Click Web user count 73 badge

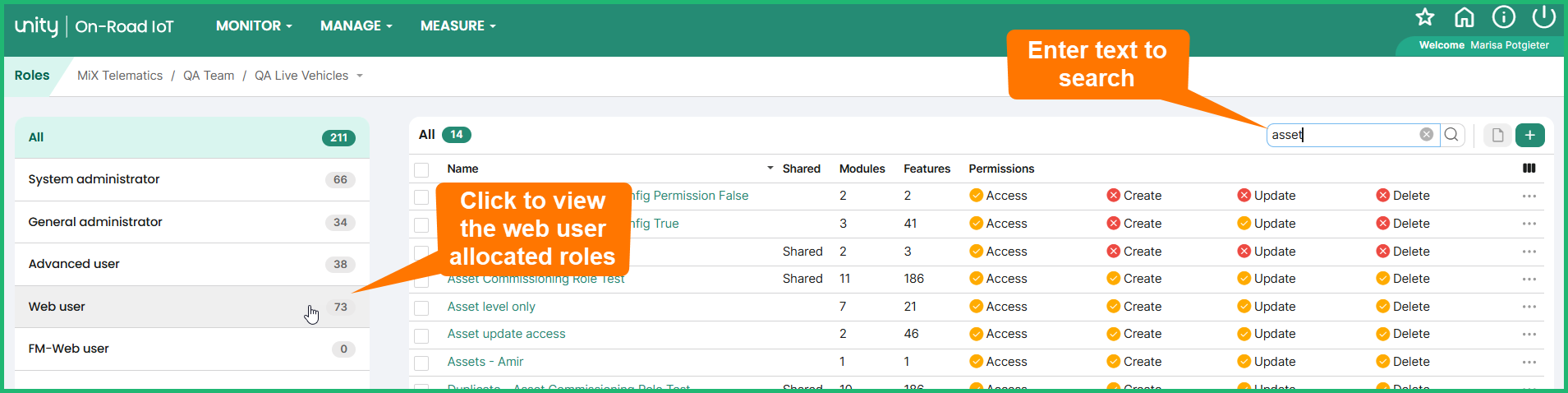(341, 307)
